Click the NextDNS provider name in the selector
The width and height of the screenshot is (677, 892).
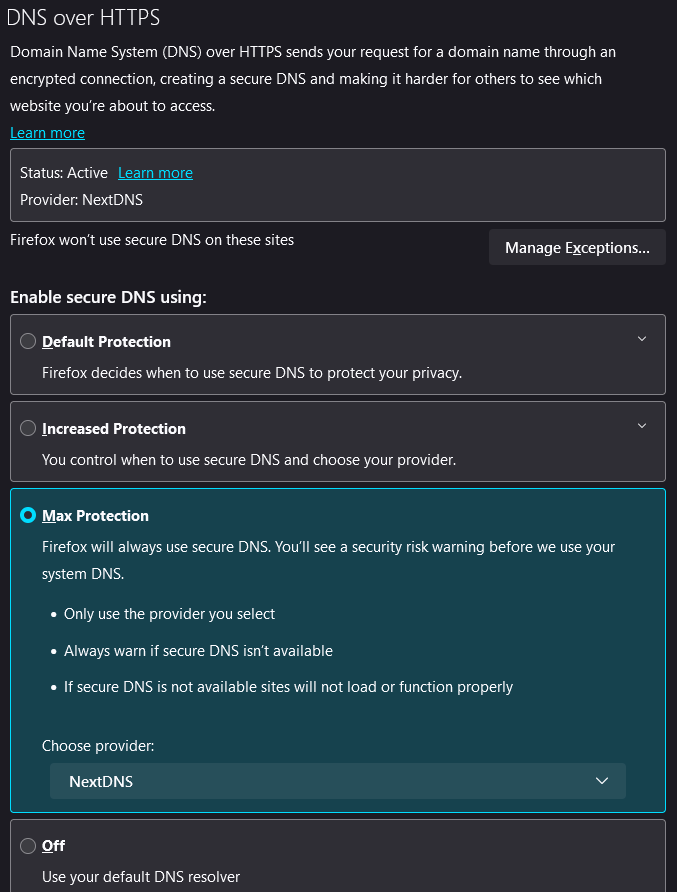pyautogui.click(x=101, y=781)
